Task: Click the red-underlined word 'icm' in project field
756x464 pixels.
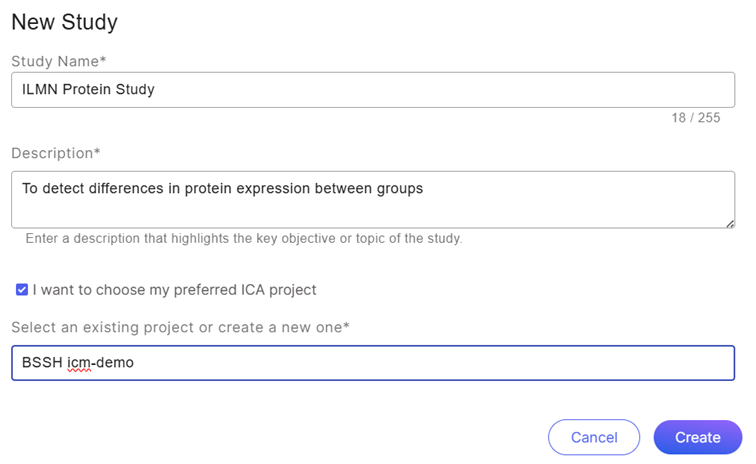Action: (79, 363)
